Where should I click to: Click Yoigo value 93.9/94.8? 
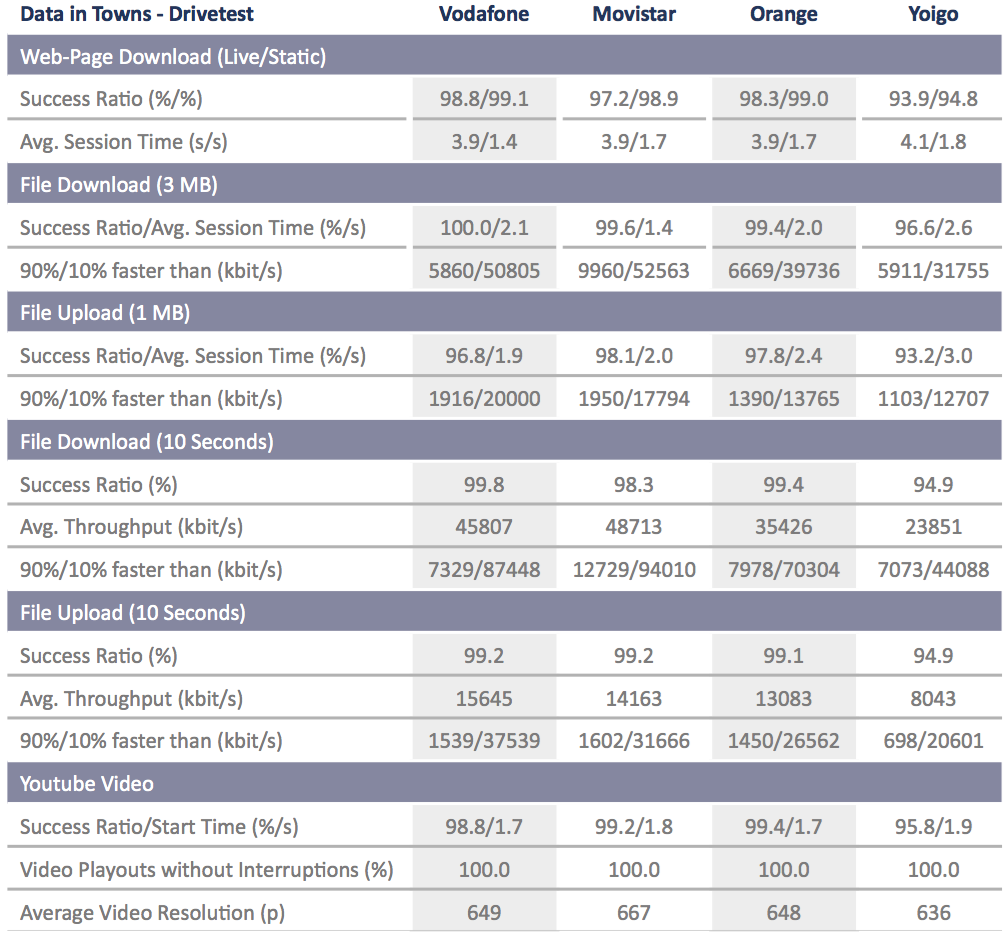(x=933, y=99)
